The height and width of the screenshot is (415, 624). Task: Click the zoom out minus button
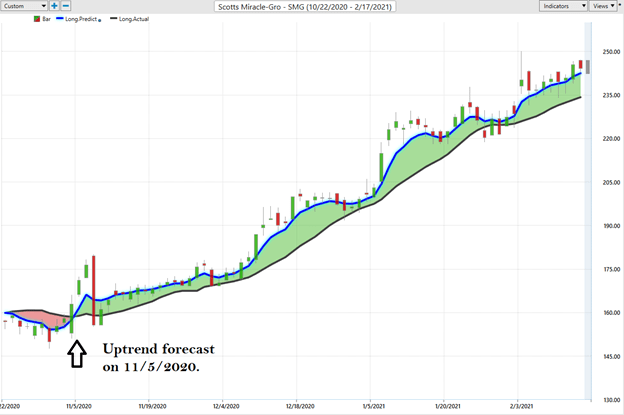pyautogui.click(x=66, y=6)
